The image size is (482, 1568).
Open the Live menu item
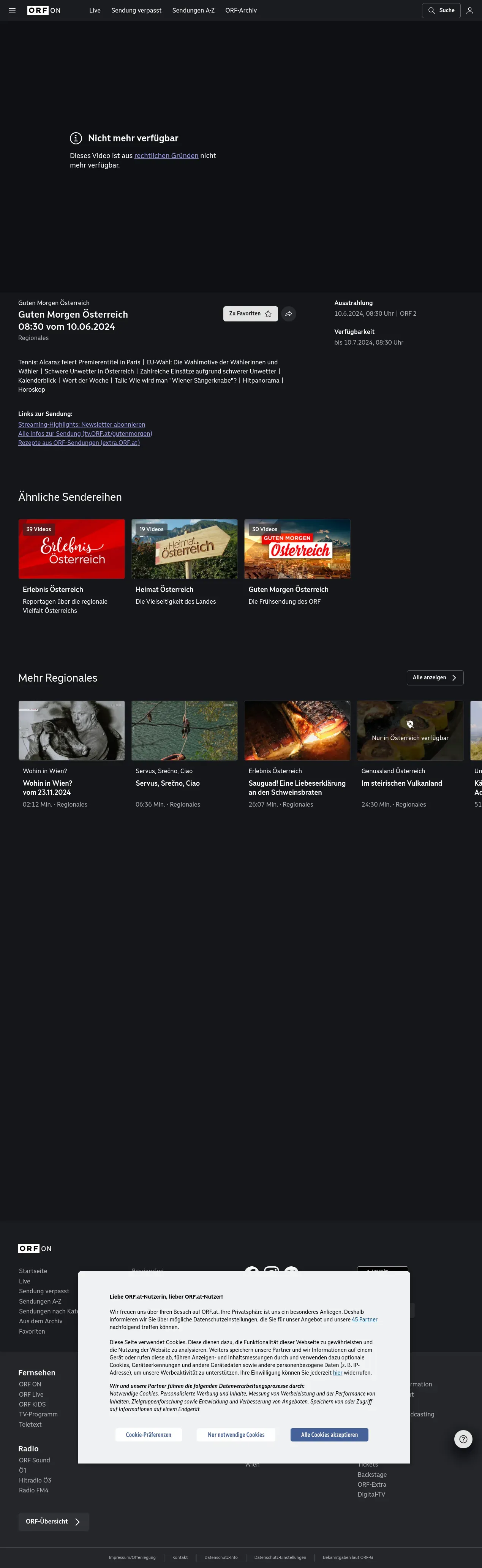pyautogui.click(x=95, y=10)
